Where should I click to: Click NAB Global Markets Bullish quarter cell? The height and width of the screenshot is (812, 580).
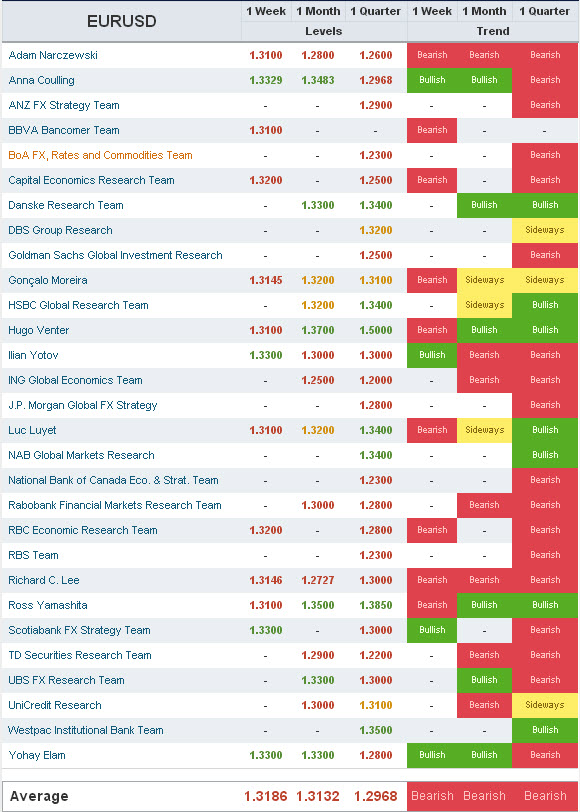[x=545, y=455]
